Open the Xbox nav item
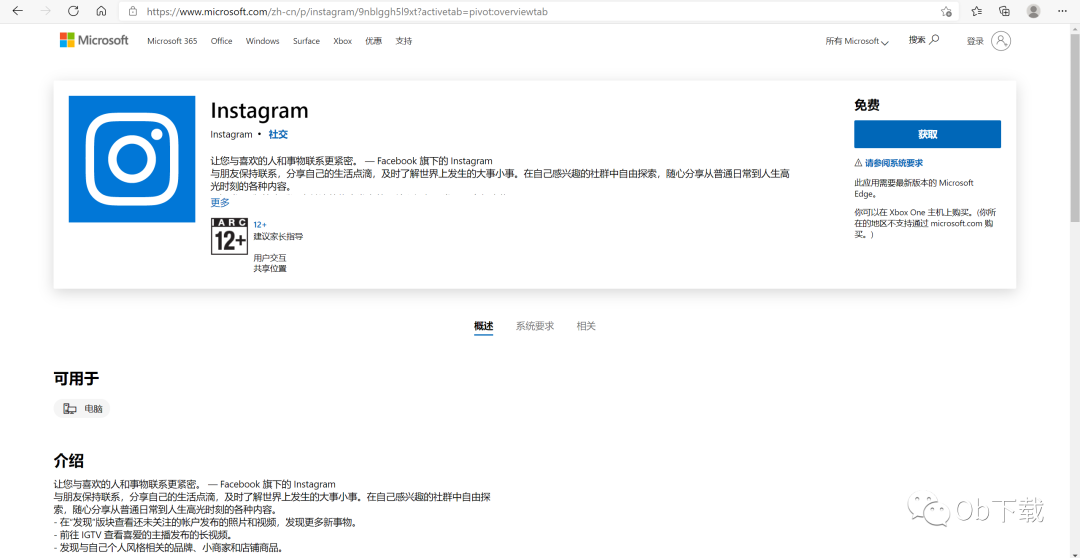Image resolution: width=1080 pixels, height=558 pixels. point(342,41)
